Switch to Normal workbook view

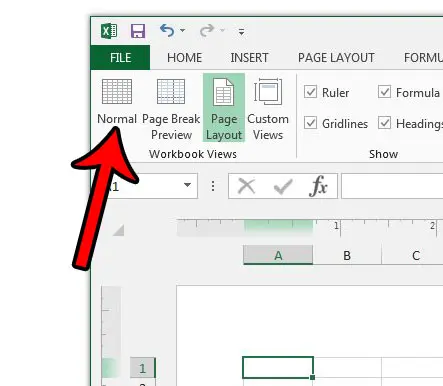[117, 102]
